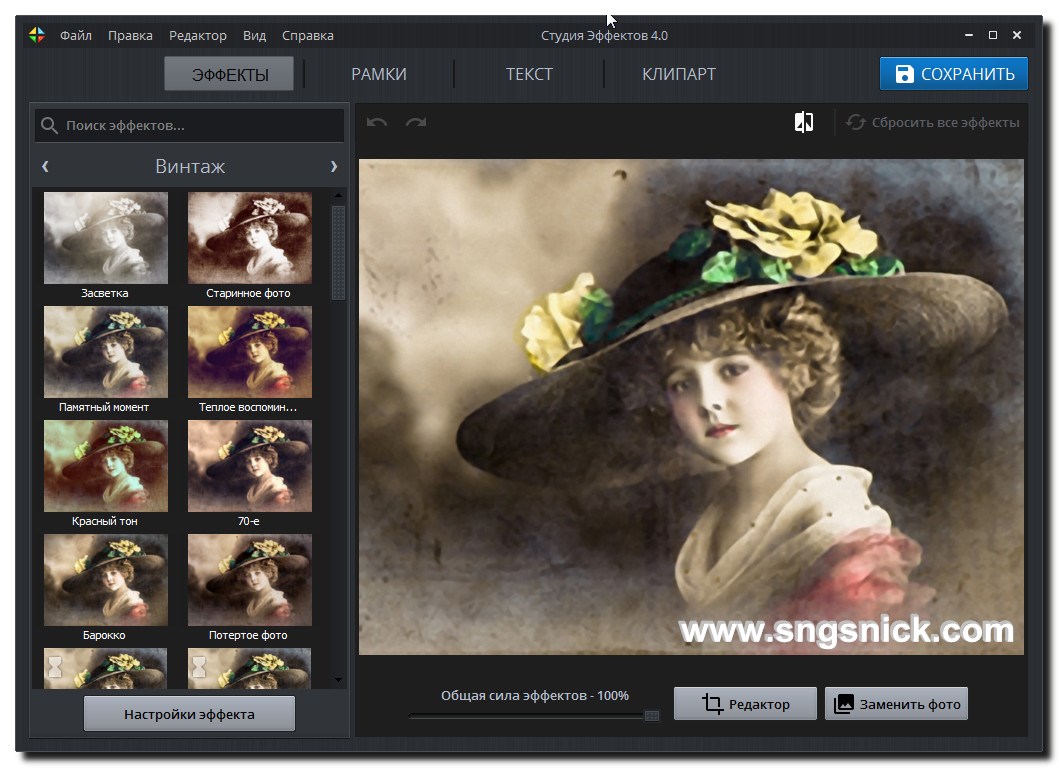Go to next effect category arrow

click(334, 166)
